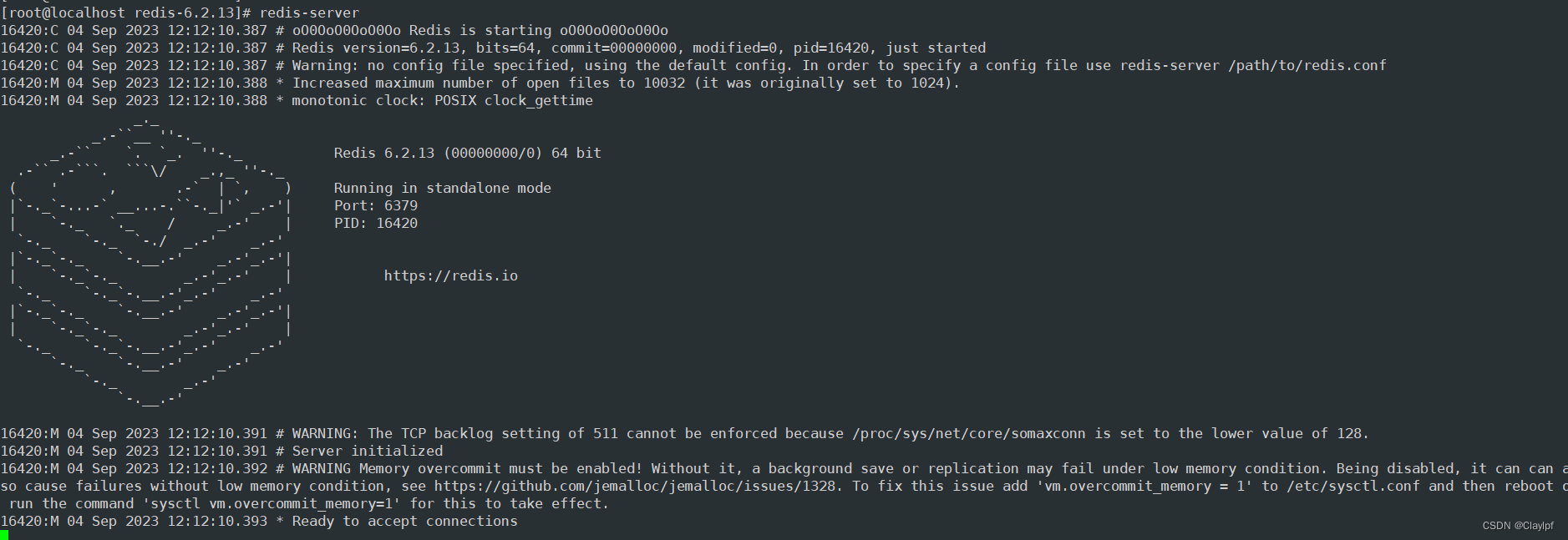The height and width of the screenshot is (540, 1568).
Task: Click the /proc/sys/net/core/somaxconn path
Action: [x=968, y=433]
